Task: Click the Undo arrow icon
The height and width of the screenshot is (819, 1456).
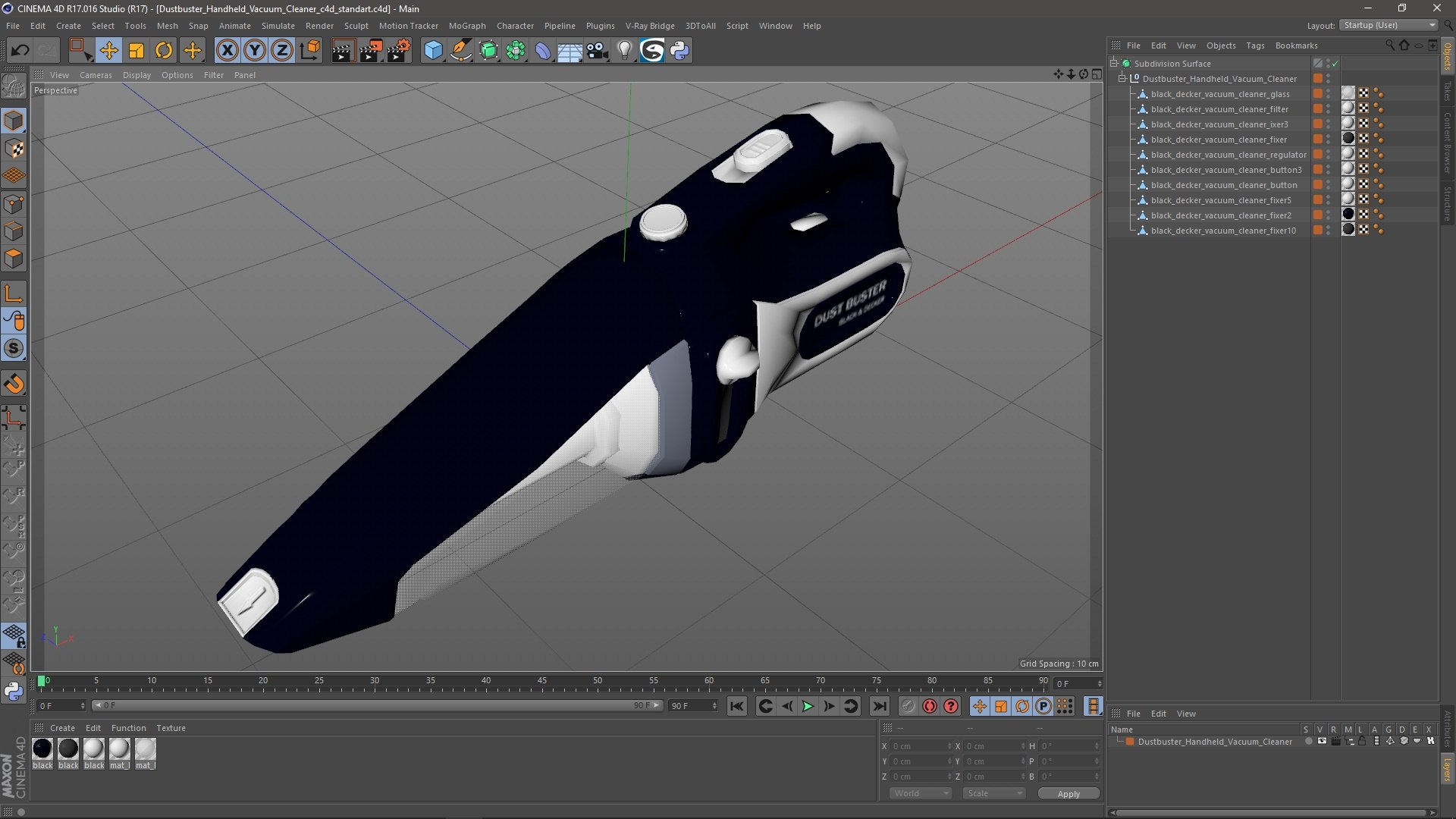Action: coord(20,51)
